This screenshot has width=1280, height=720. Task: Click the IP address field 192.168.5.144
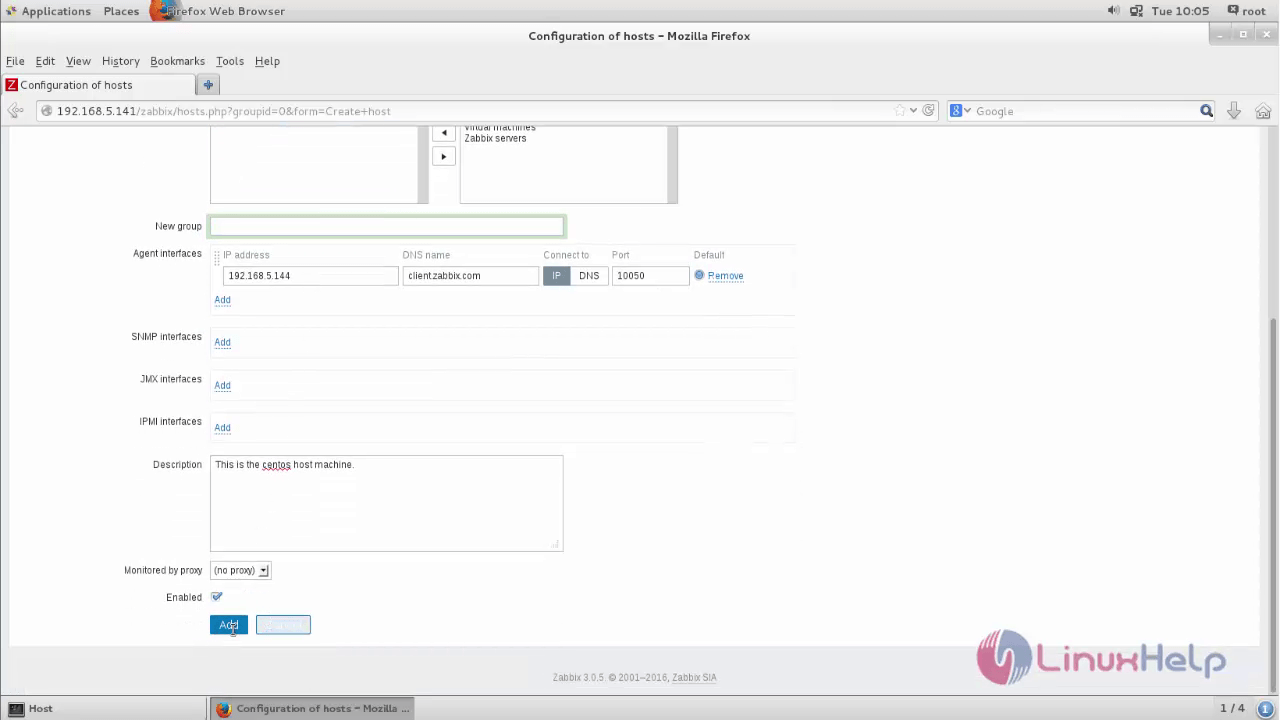310,276
